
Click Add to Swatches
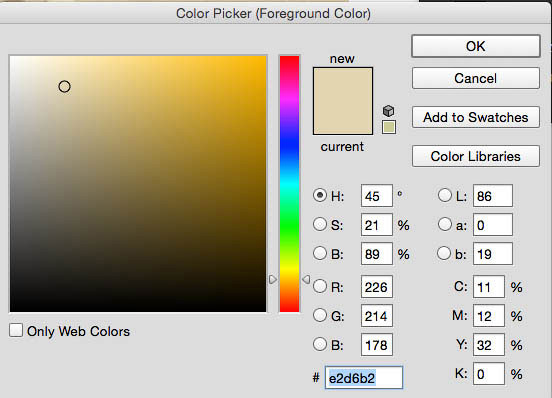(x=476, y=117)
